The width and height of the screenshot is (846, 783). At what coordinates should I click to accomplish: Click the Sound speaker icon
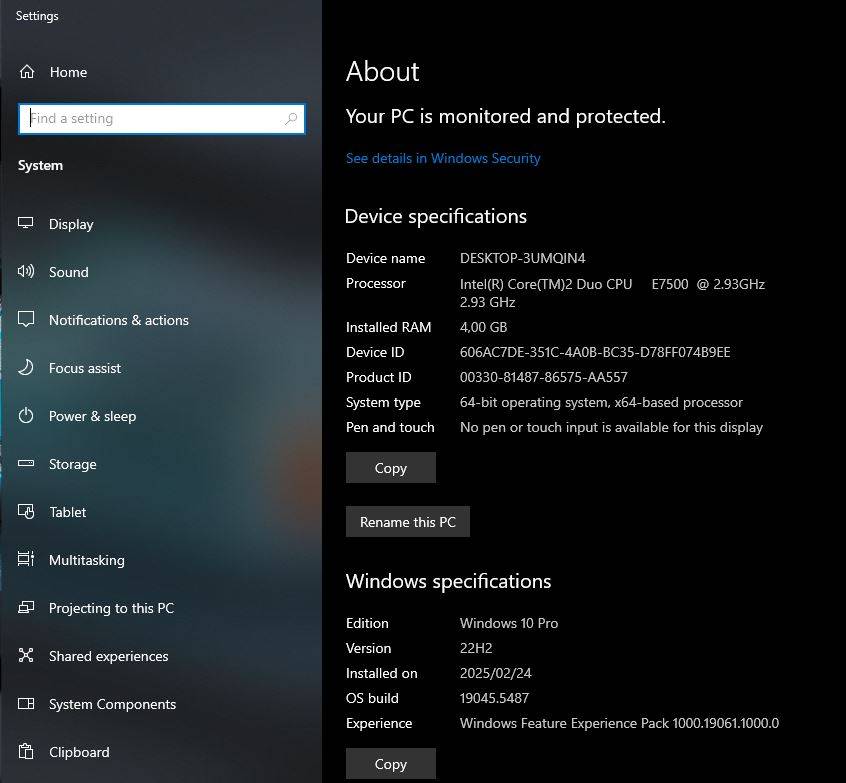[24, 272]
